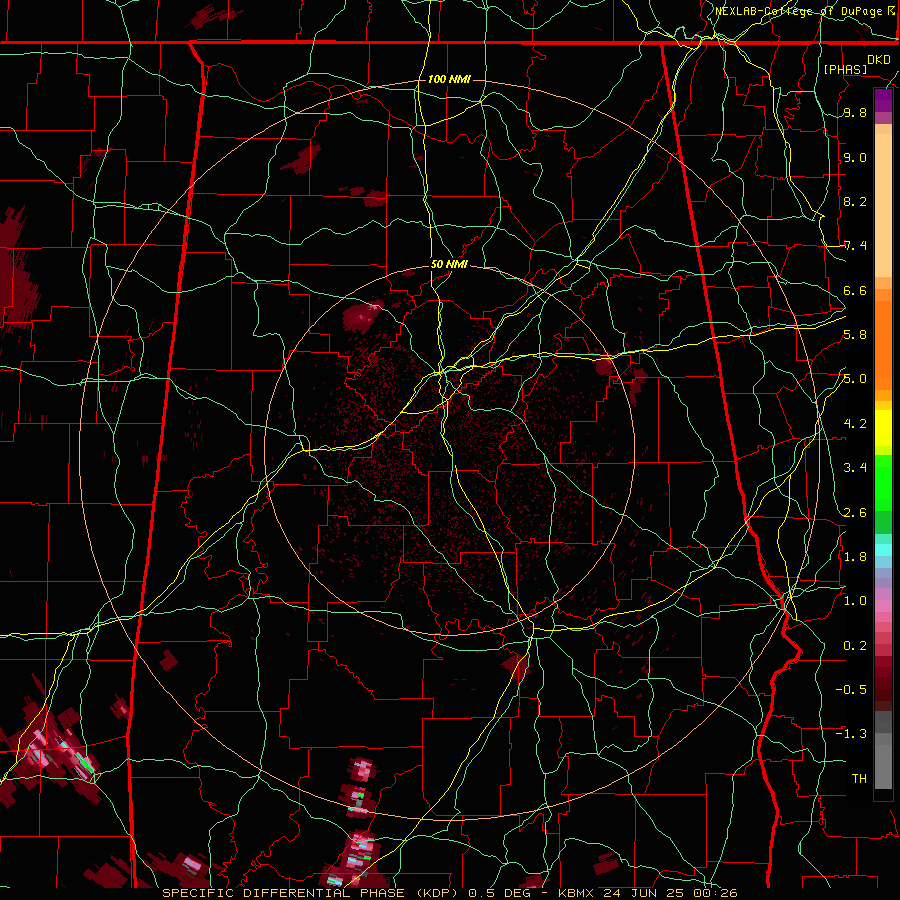The height and width of the screenshot is (900, 900).
Task: Click the 5.0 value on color scale
Action: (x=855, y=379)
